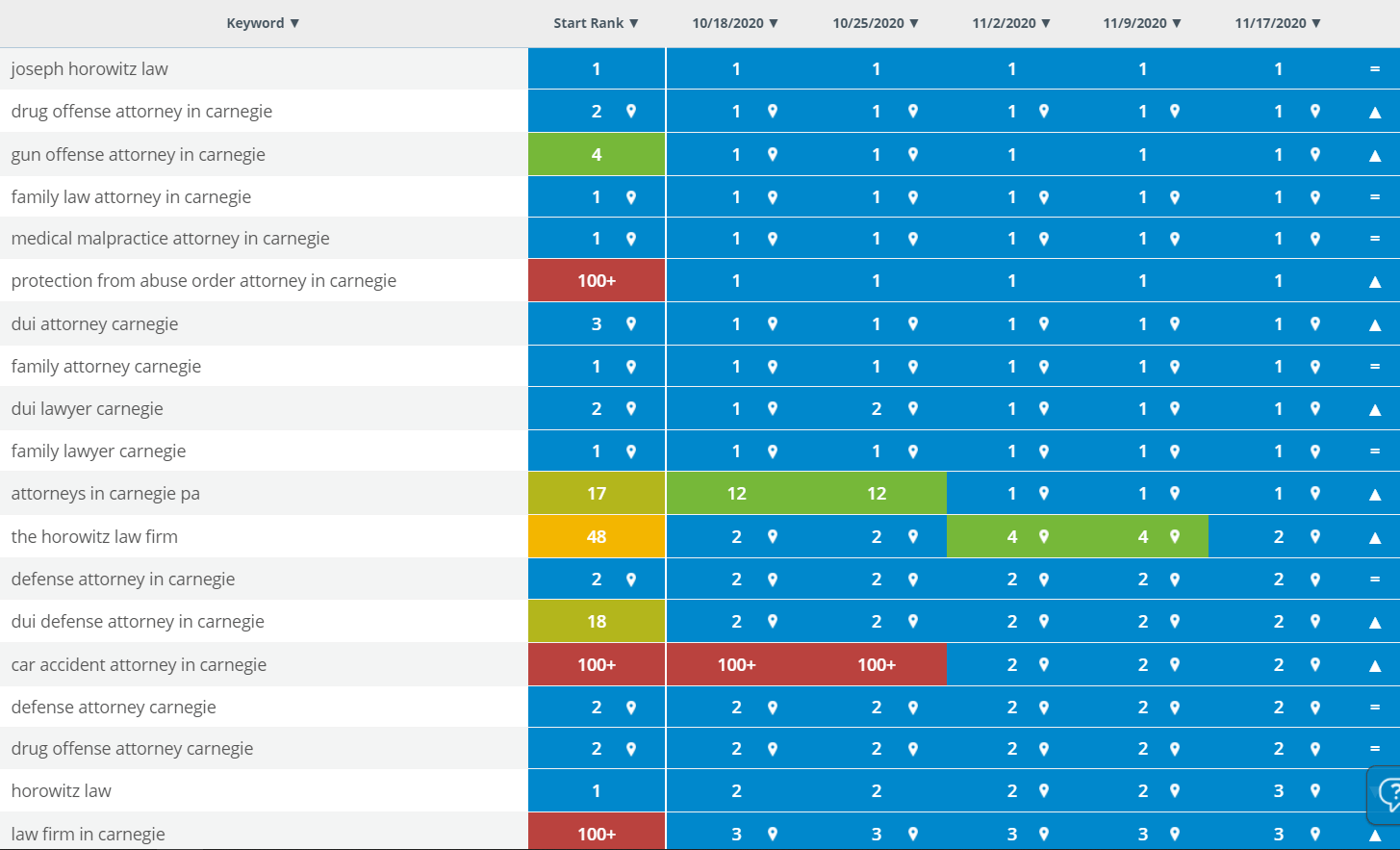This screenshot has width=1400, height=850.
Task: Click map pin in defense attorney in carnegie Start Rank
Action: (x=631, y=579)
